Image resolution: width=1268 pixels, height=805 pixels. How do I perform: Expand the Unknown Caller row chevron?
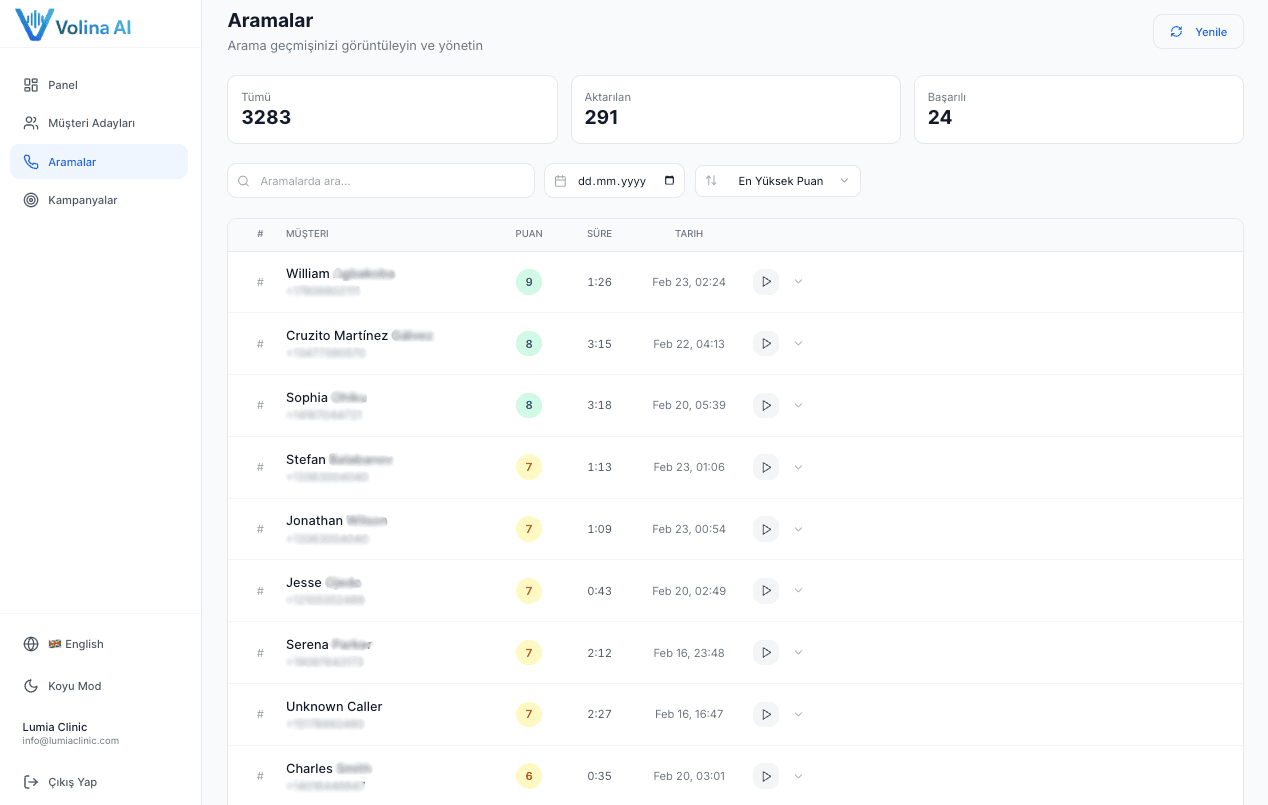point(797,714)
